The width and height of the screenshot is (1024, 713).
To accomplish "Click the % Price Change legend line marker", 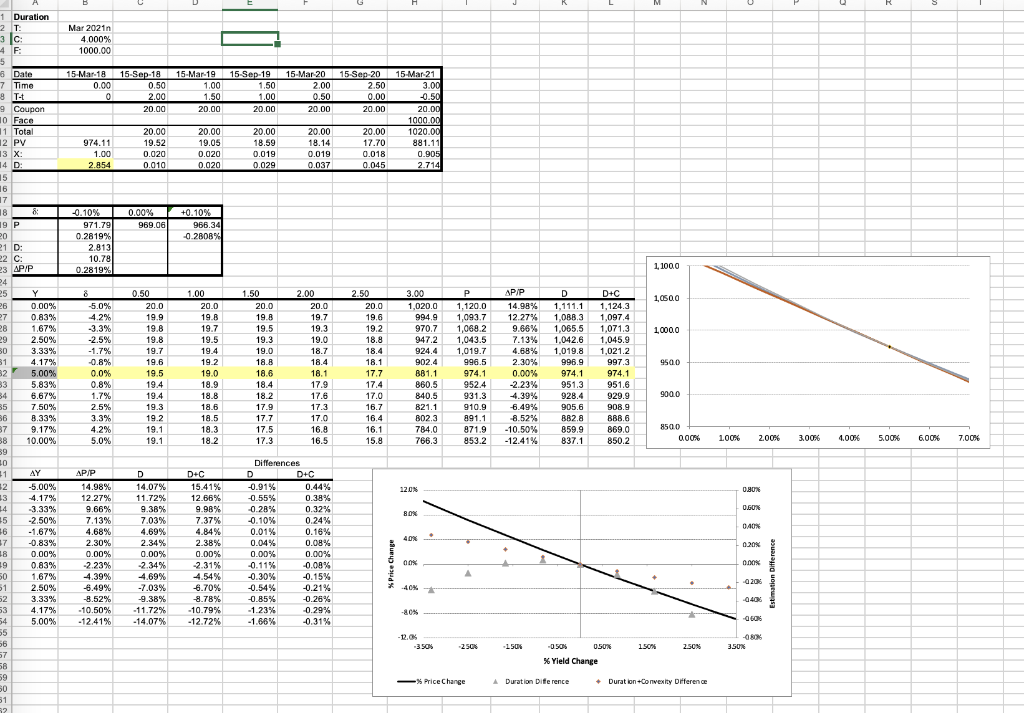I will click(406, 682).
